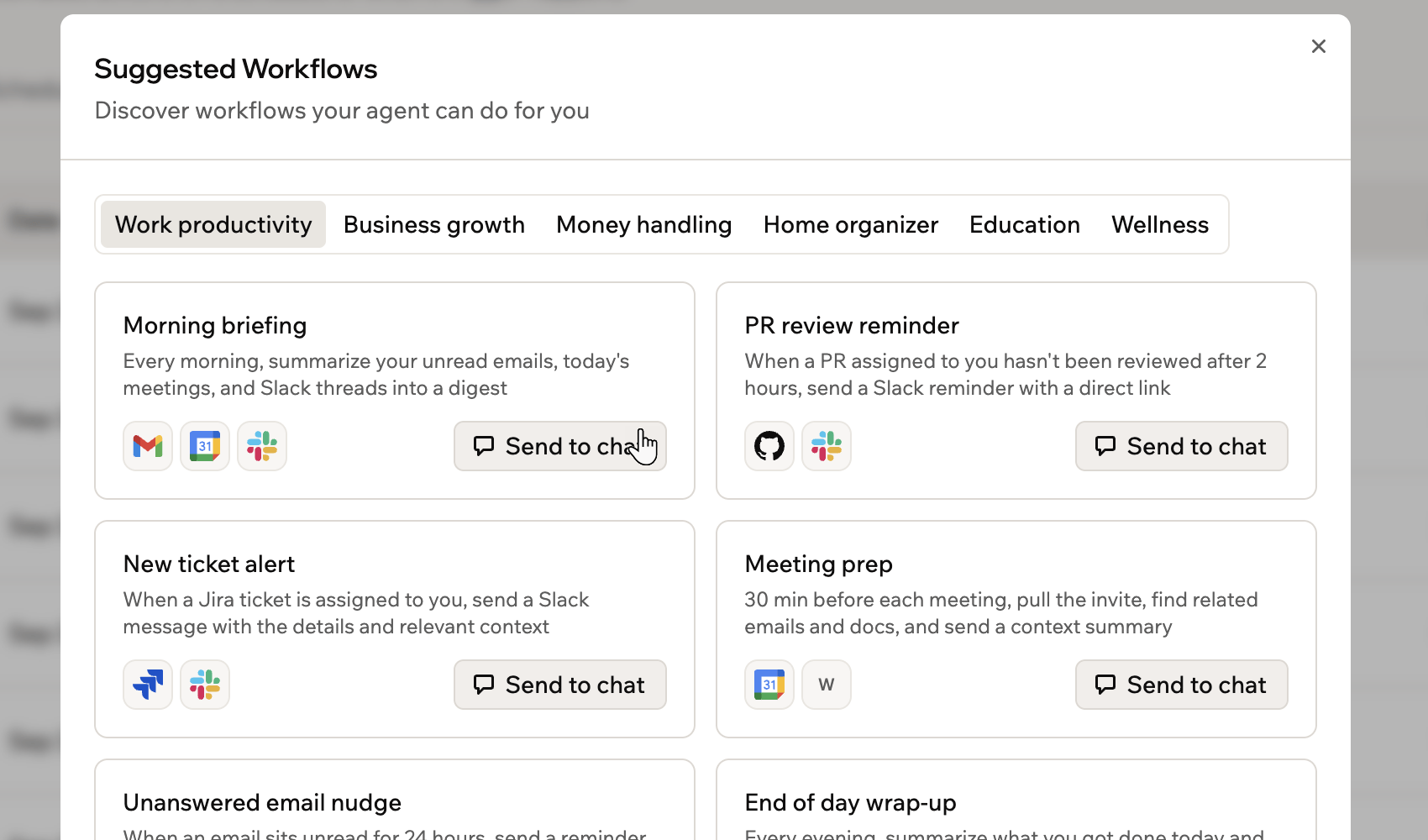The width and height of the screenshot is (1428, 840).
Task: Click the 'Discover workflows your agent can do' subtitle
Action: [342, 111]
